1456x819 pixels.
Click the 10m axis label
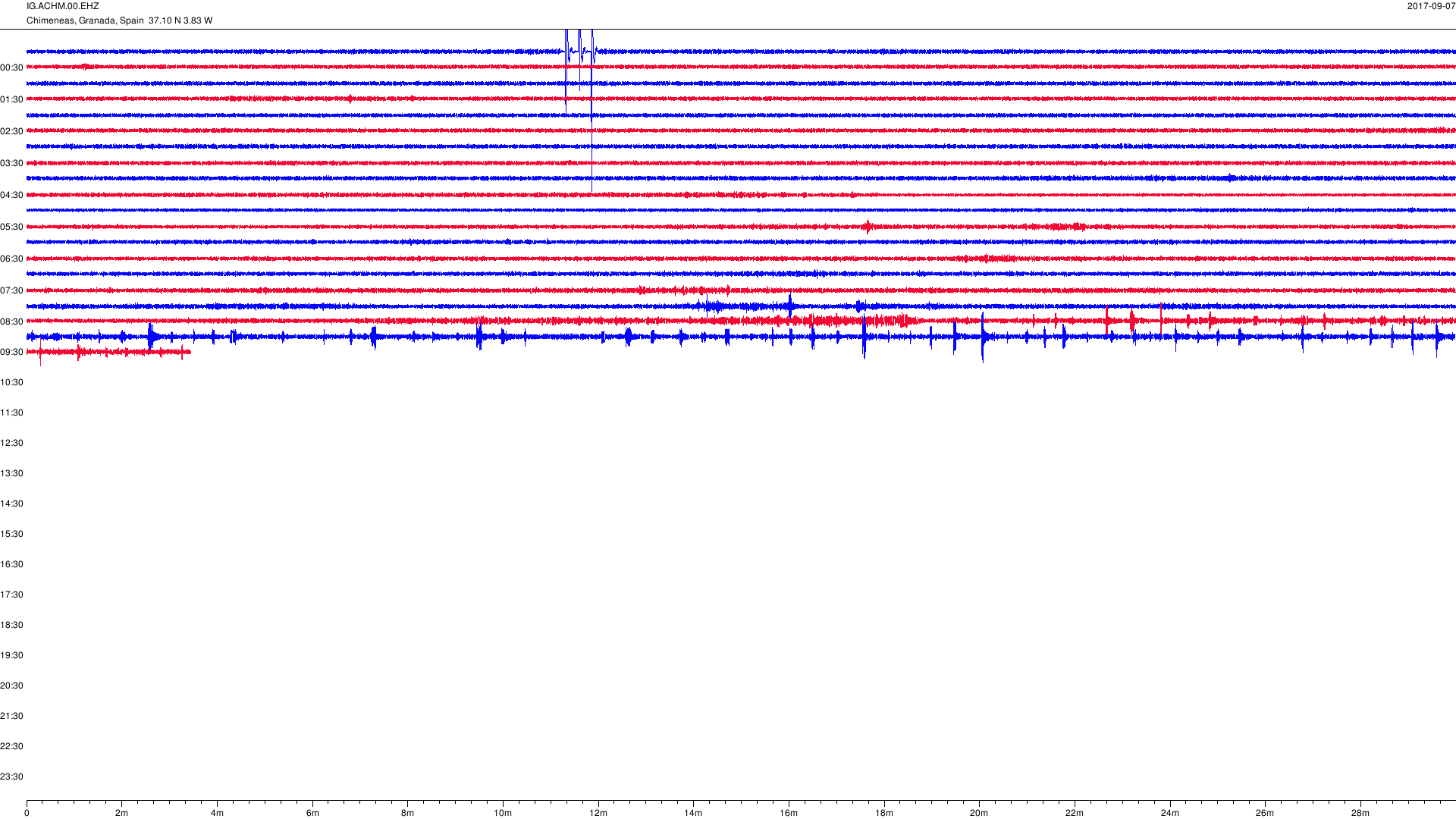[503, 813]
